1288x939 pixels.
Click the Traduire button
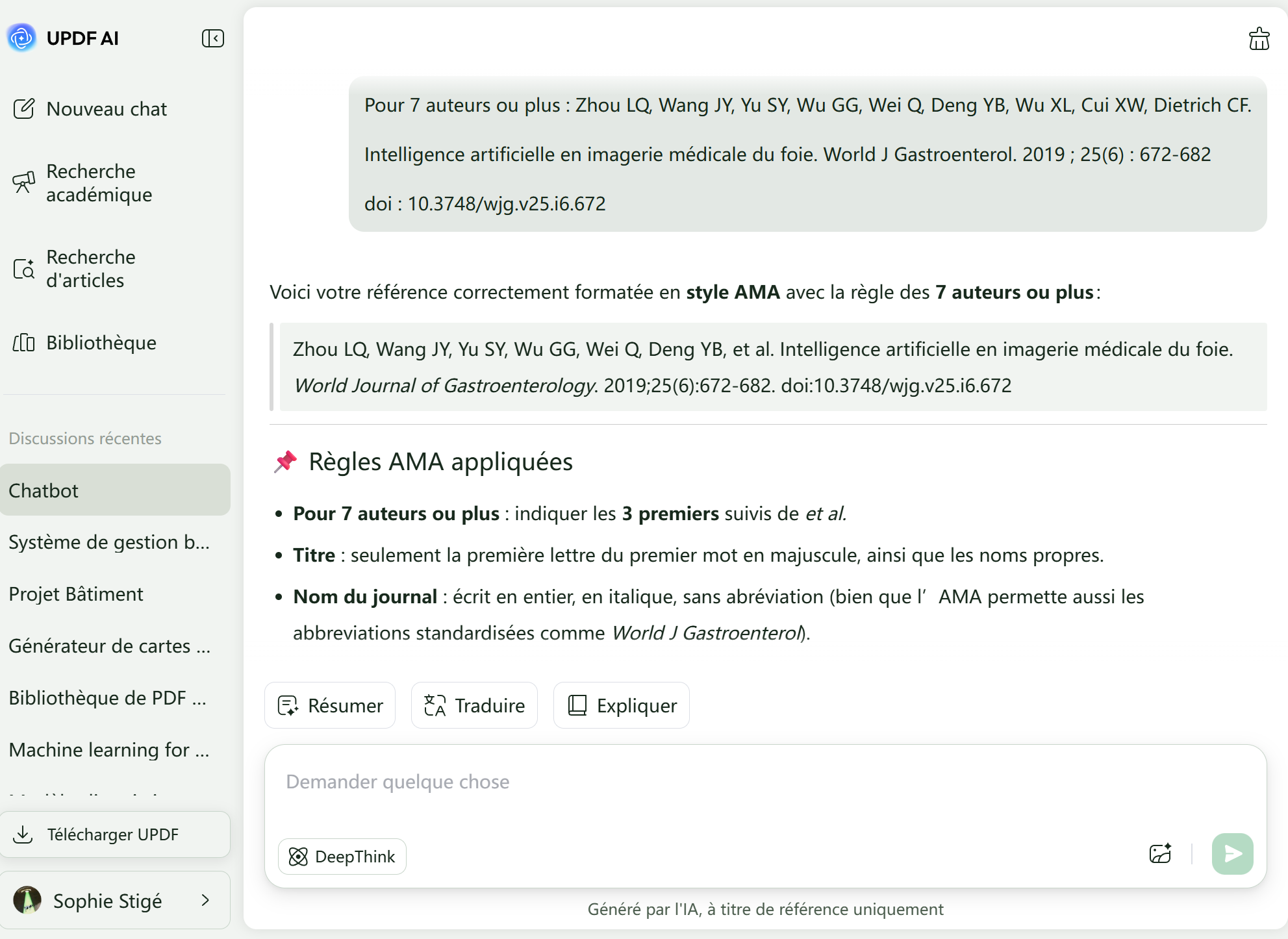[474, 705]
